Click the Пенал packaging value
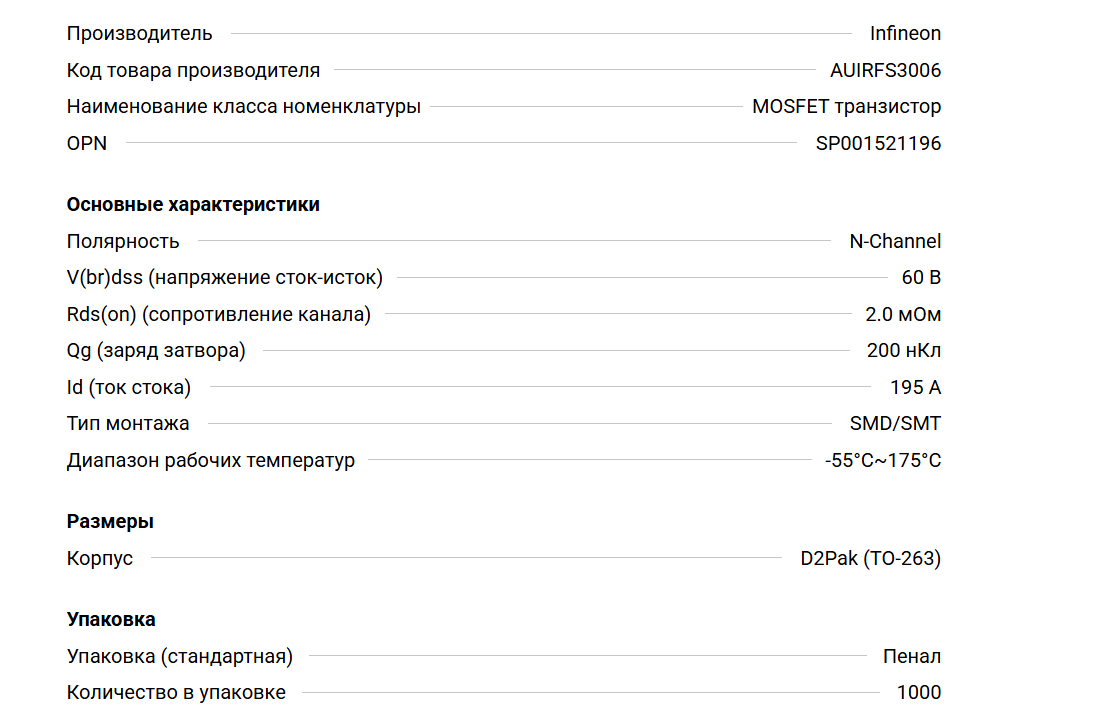 click(911, 657)
